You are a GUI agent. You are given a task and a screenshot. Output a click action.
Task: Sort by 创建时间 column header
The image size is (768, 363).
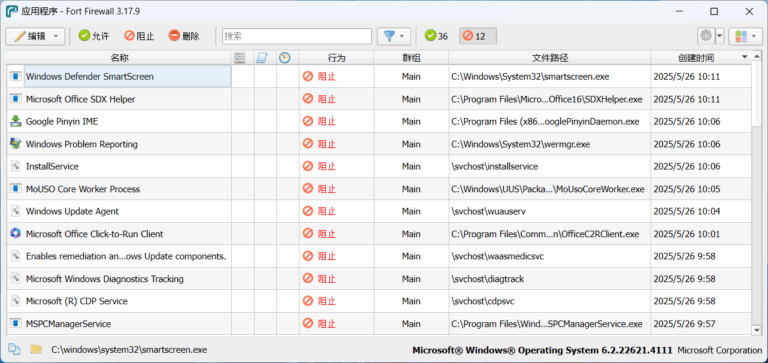coord(696,58)
